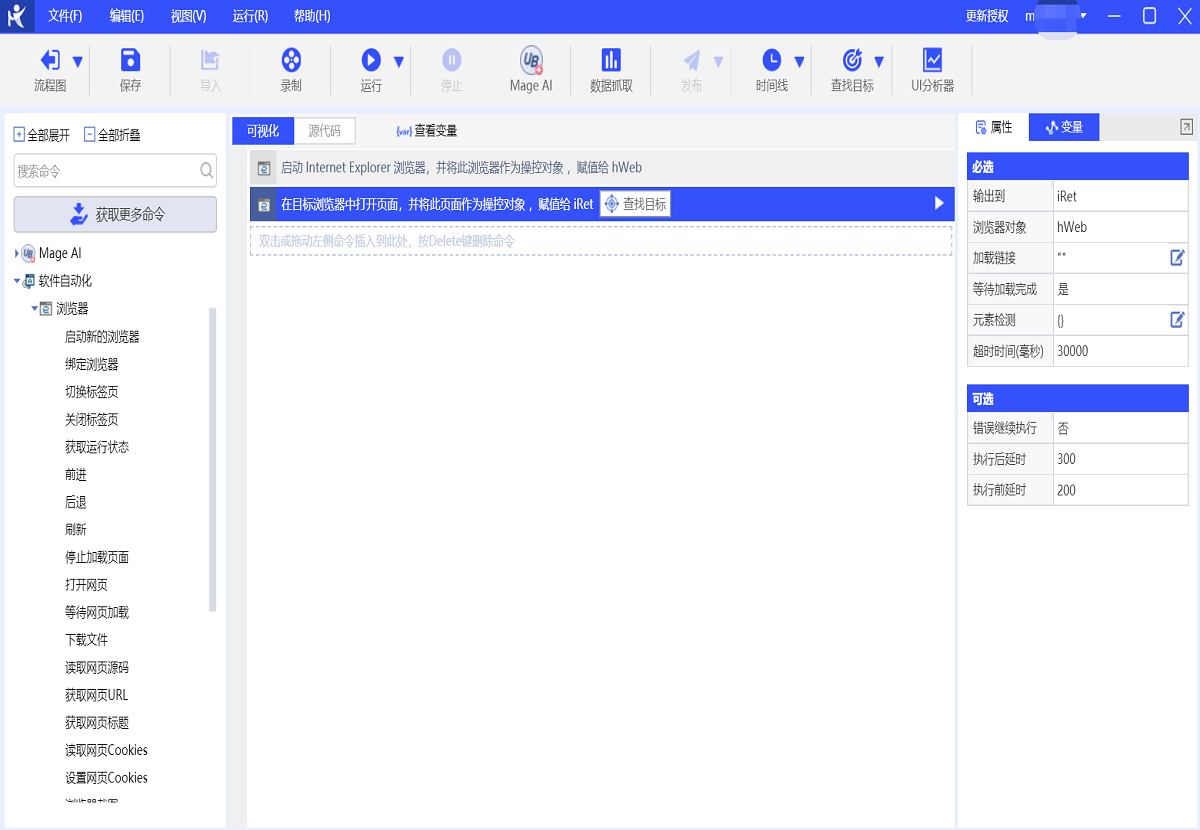
Task: Click edit icon beside 元素检测 field
Action: click(x=1177, y=320)
